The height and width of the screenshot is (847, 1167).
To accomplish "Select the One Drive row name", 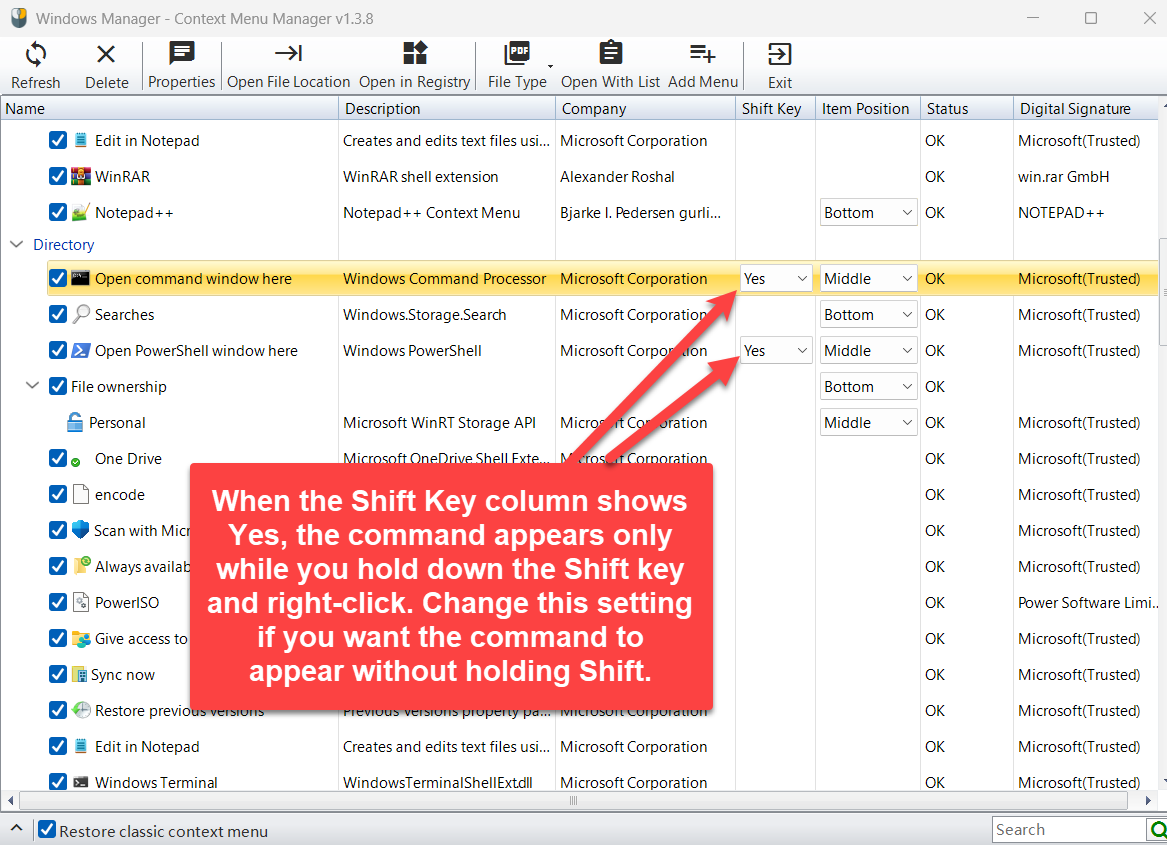I will tap(128, 458).
